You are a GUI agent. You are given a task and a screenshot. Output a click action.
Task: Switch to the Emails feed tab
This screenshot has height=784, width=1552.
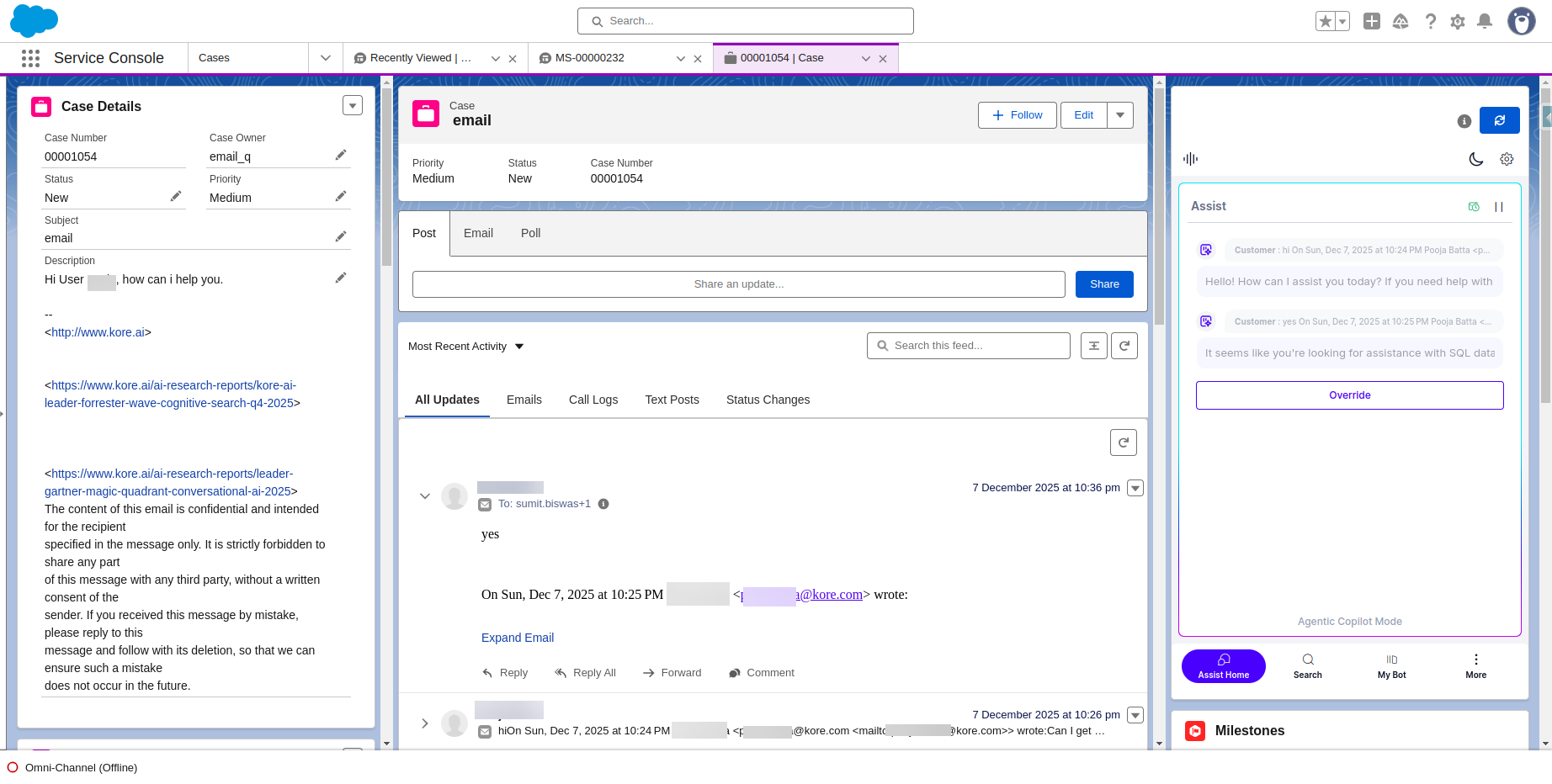(x=524, y=400)
